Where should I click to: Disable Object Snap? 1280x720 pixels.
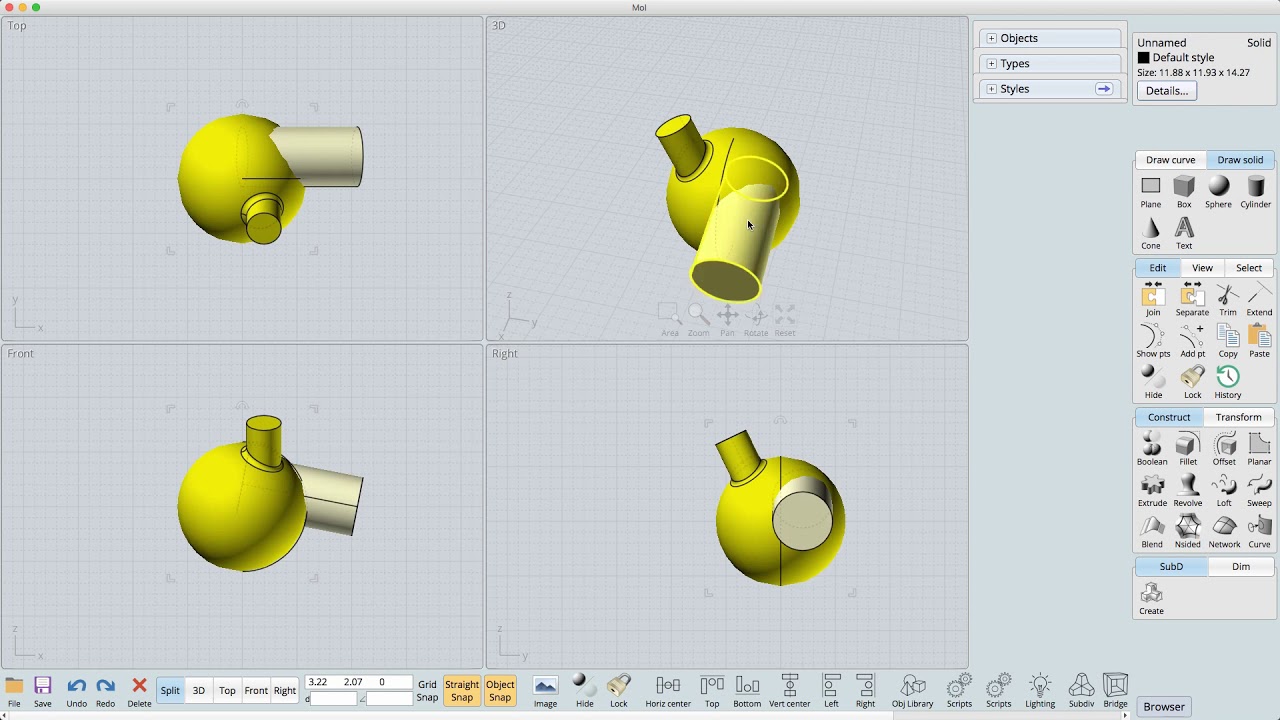500,691
